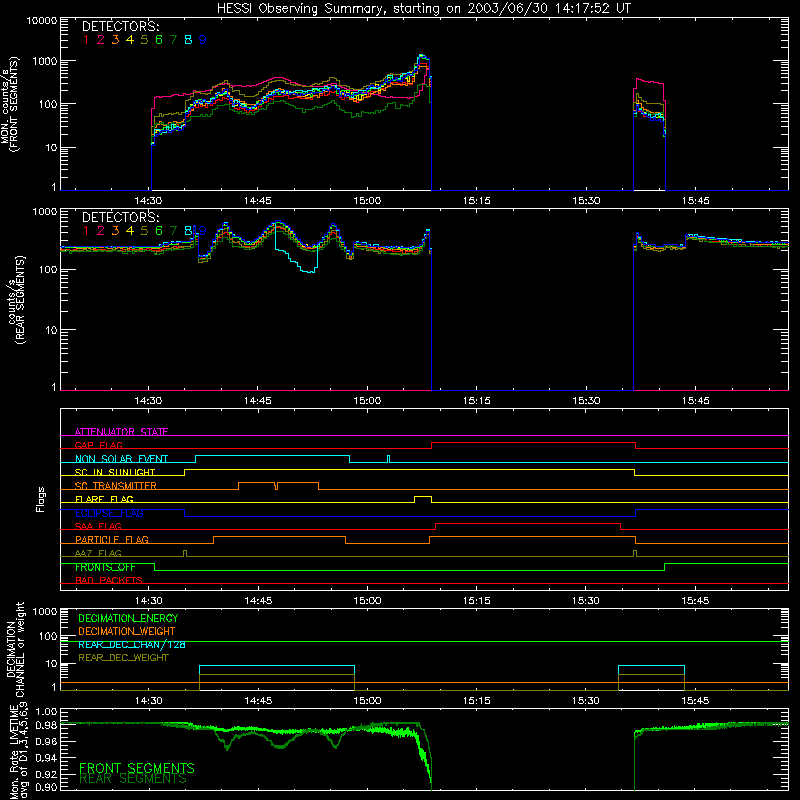Click the DECIMATION_ENERGY legend entry
The height and width of the screenshot is (800, 800).
pos(128,618)
